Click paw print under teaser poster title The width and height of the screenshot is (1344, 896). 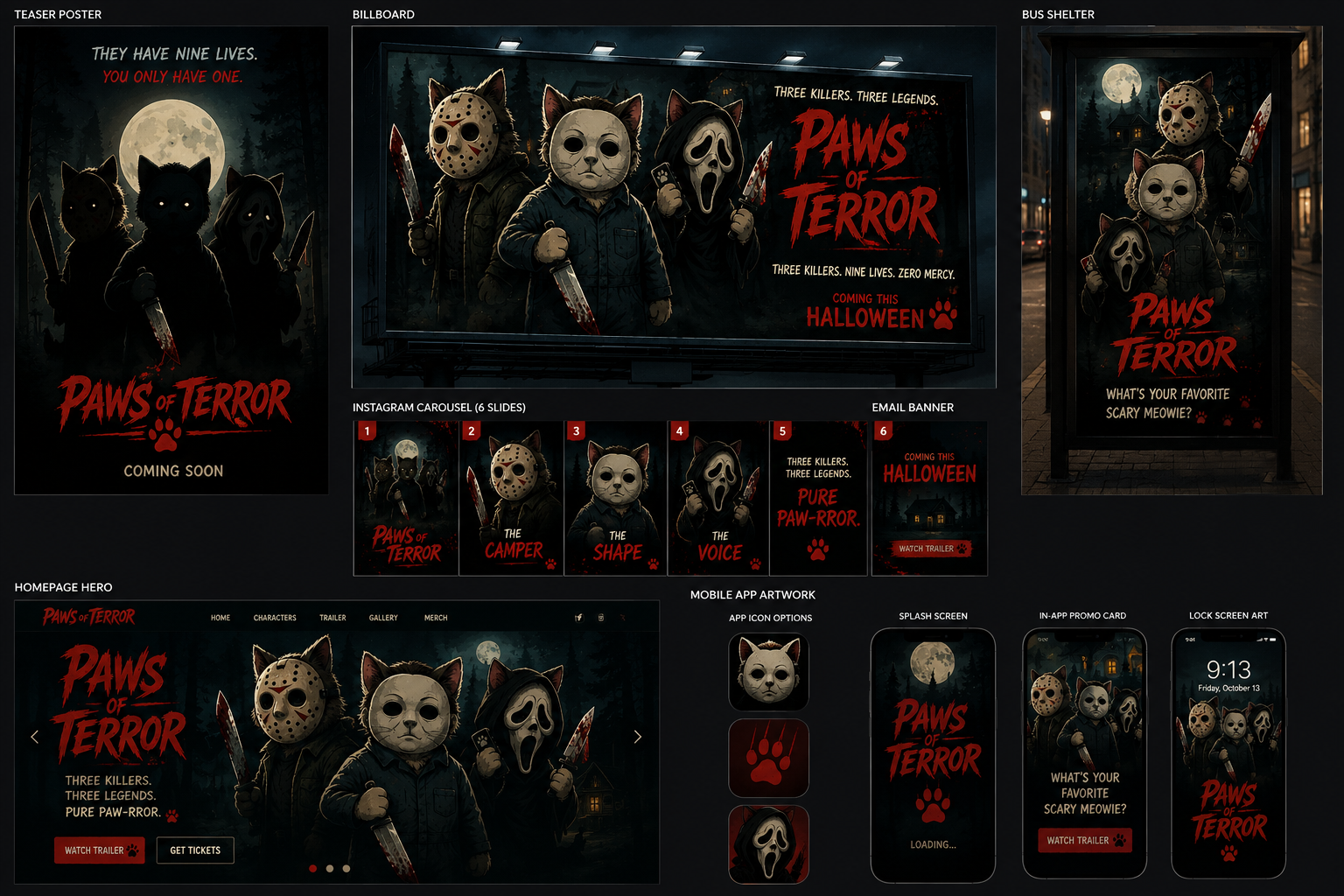point(164,434)
